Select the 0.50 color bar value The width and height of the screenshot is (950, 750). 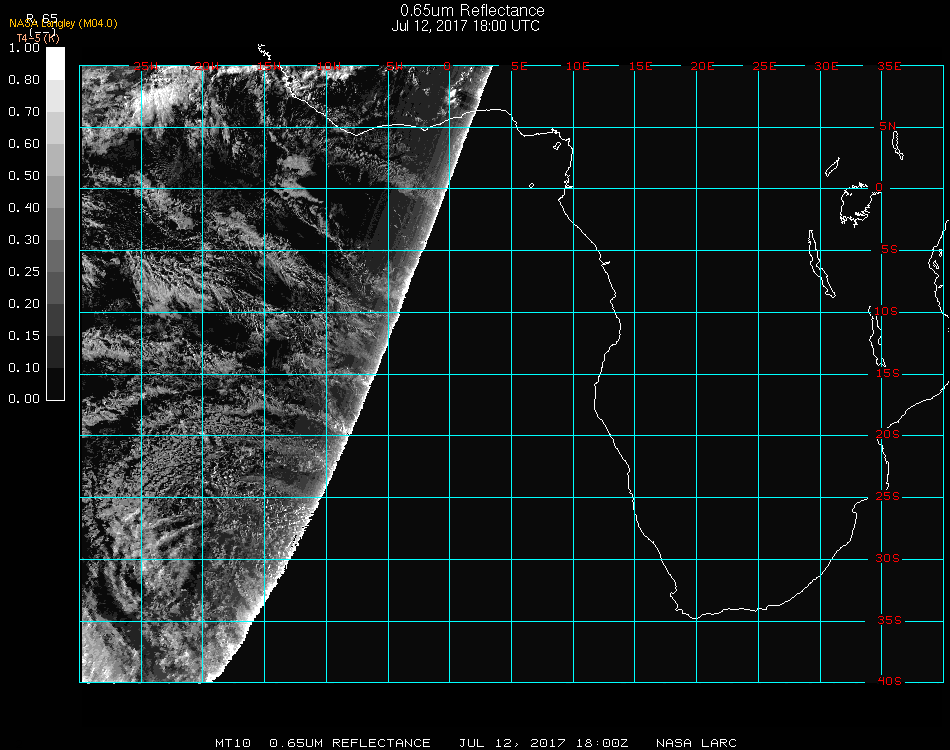24,176
